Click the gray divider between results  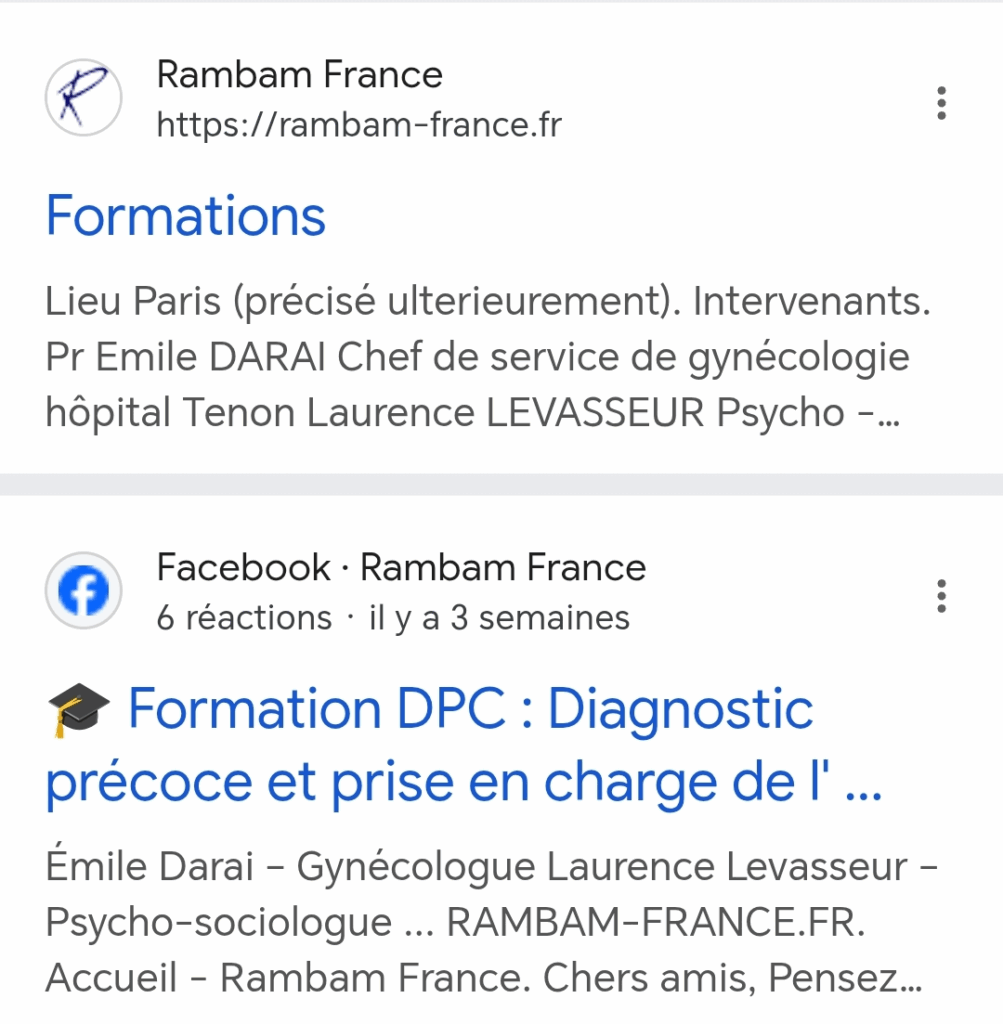click(x=501, y=484)
